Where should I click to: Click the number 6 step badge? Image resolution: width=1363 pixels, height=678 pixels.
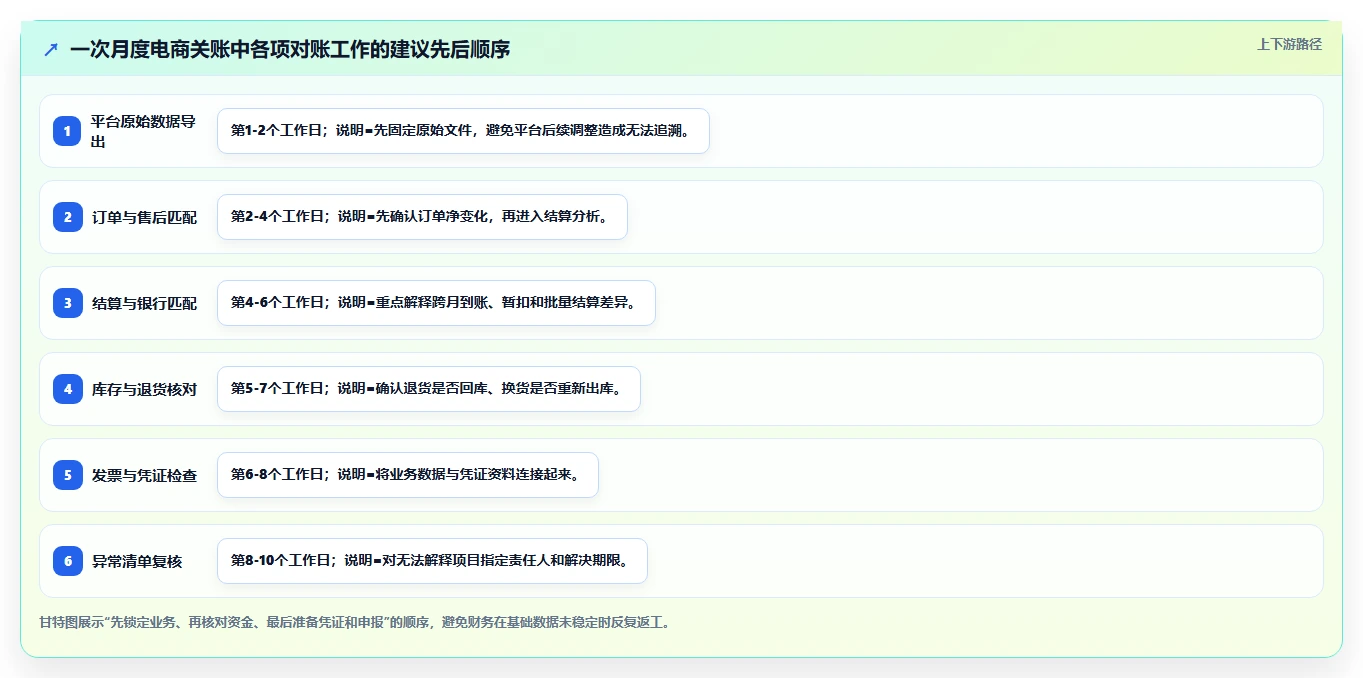pyautogui.click(x=68, y=561)
